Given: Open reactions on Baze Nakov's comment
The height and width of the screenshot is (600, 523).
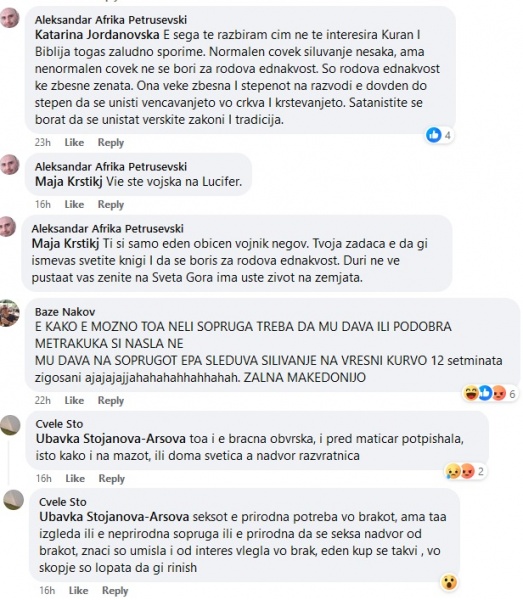Looking at the screenshot, I should [x=489, y=393].
